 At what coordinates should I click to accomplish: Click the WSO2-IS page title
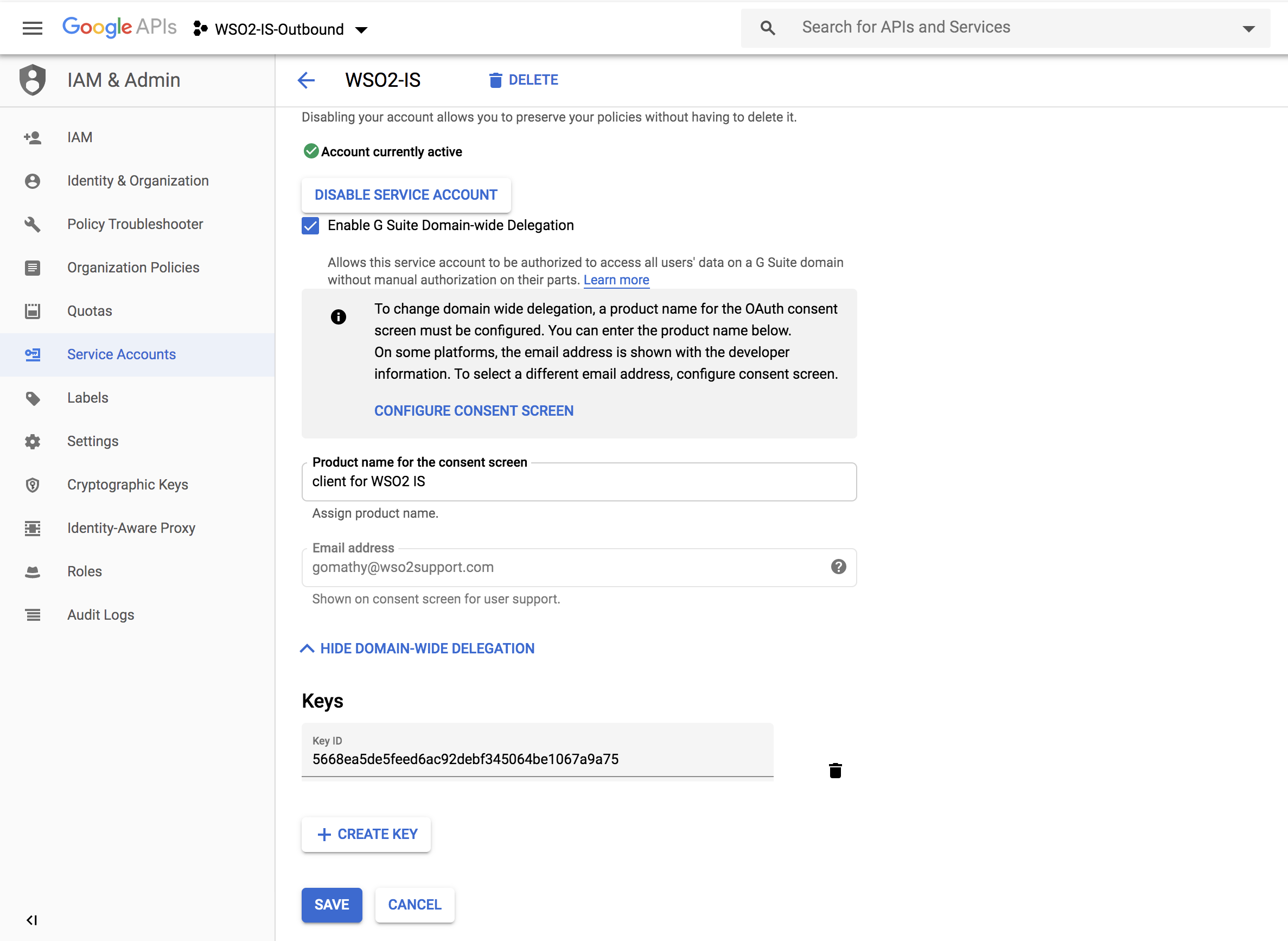pos(382,80)
